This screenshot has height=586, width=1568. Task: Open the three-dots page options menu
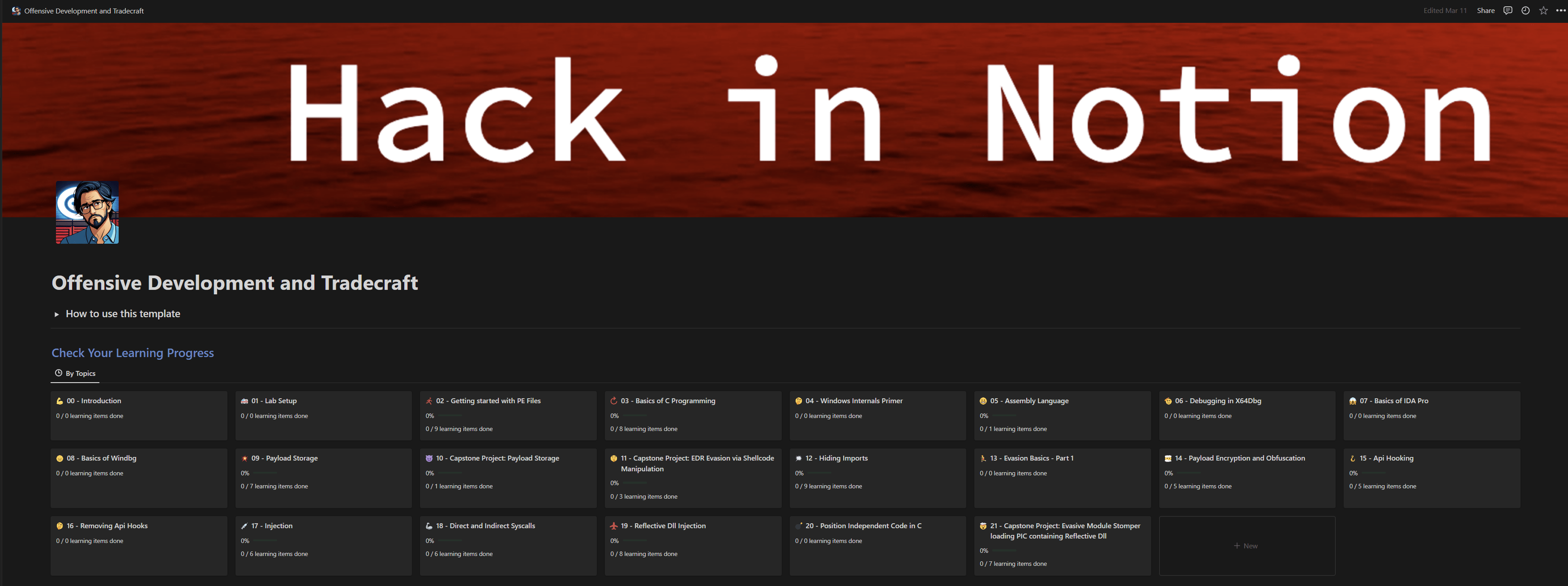click(x=1560, y=10)
